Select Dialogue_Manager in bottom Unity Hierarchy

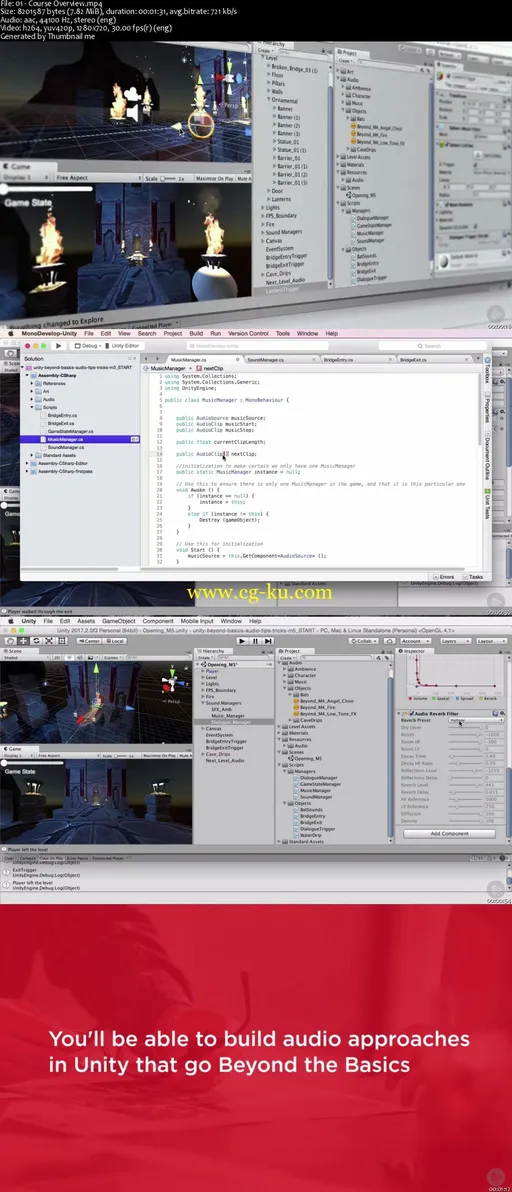click(231, 721)
